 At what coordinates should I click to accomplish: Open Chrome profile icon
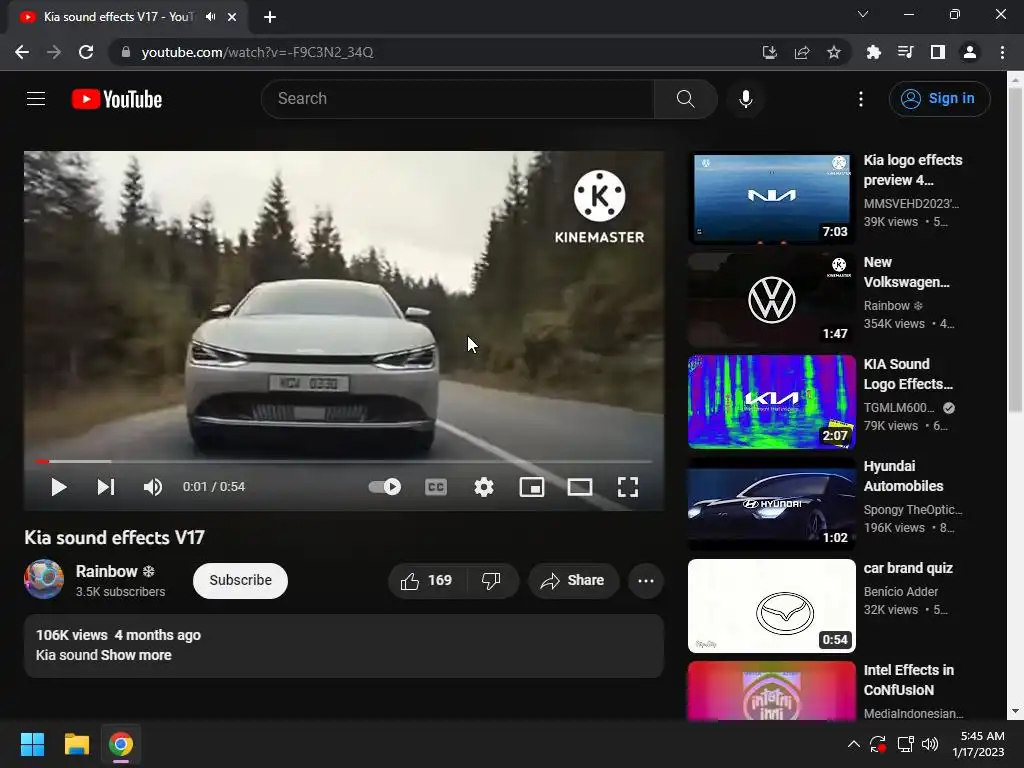[970, 52]
